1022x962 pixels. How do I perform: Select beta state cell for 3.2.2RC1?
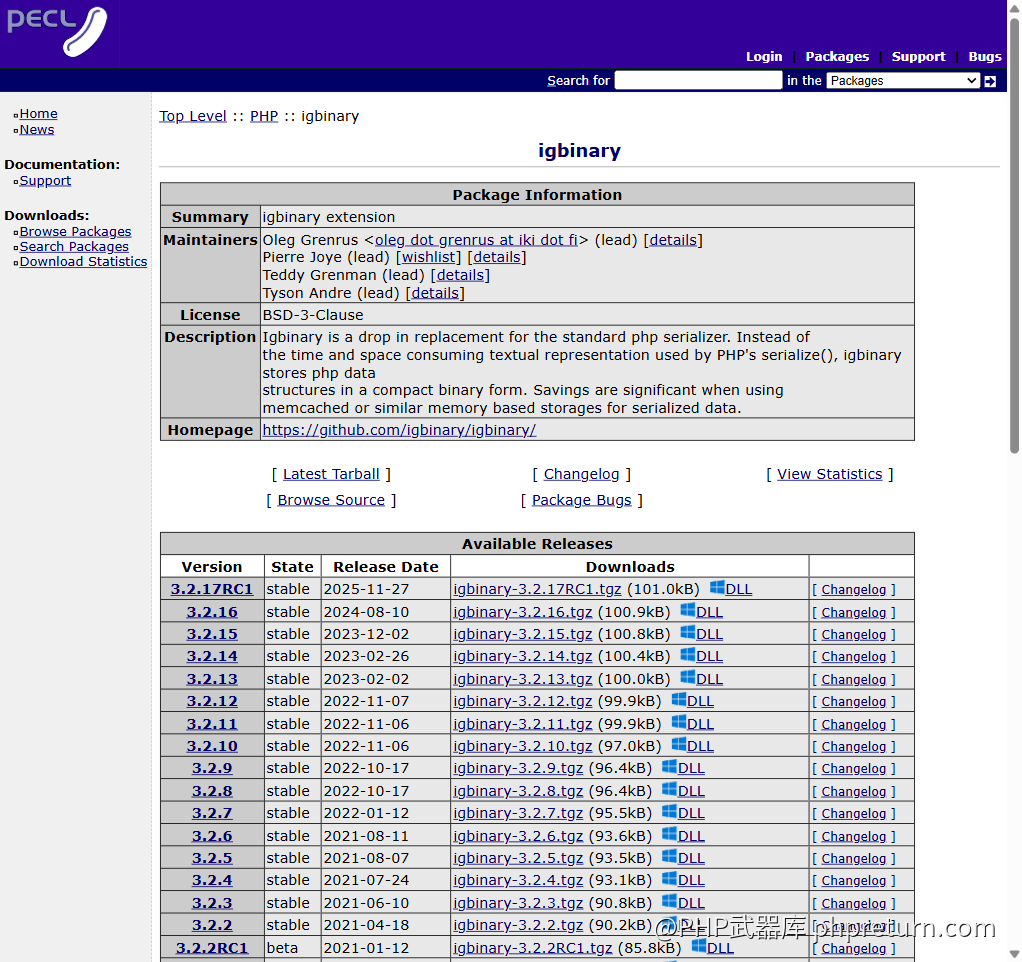click(293, 948)
